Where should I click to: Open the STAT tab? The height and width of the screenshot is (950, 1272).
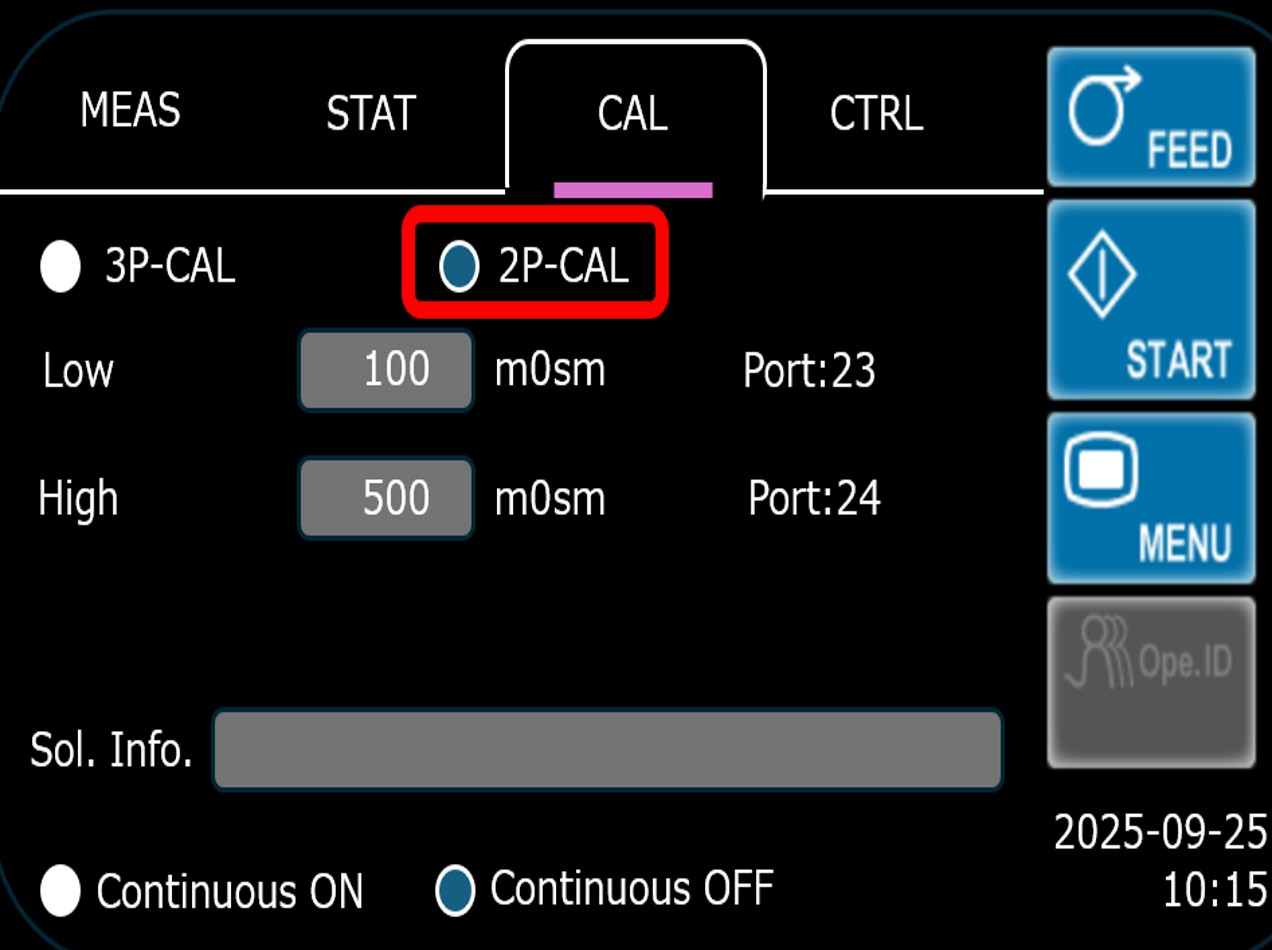point(370,114)
